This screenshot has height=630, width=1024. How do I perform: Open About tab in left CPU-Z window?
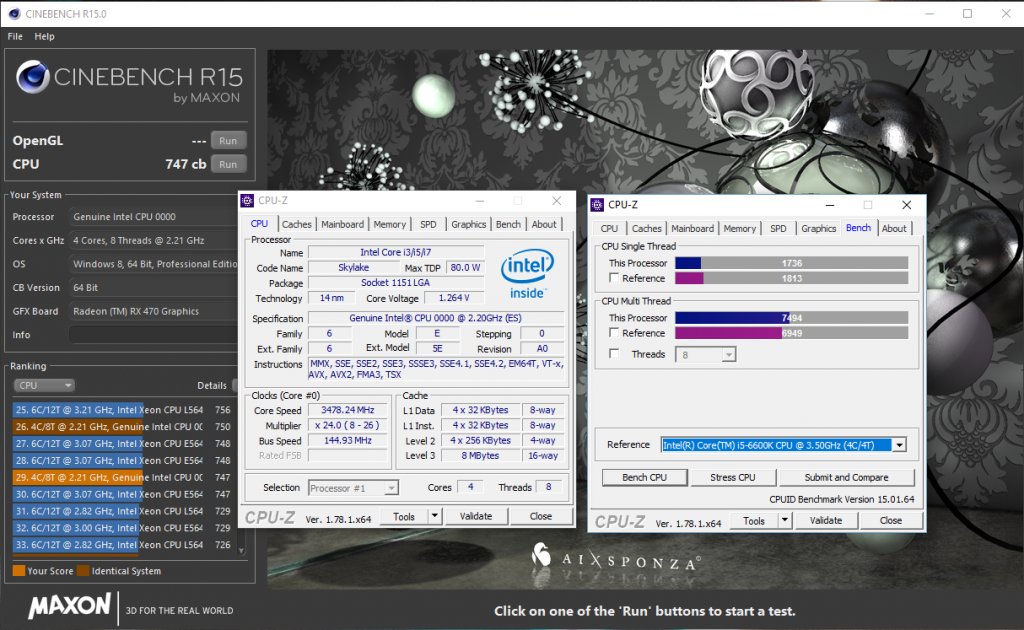[x=544, y=224]
